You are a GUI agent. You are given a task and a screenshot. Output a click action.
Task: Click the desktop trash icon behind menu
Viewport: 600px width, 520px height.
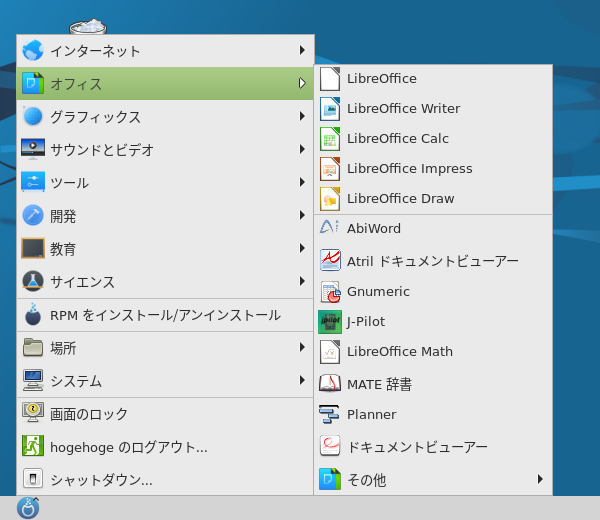(x=88, y=26)
